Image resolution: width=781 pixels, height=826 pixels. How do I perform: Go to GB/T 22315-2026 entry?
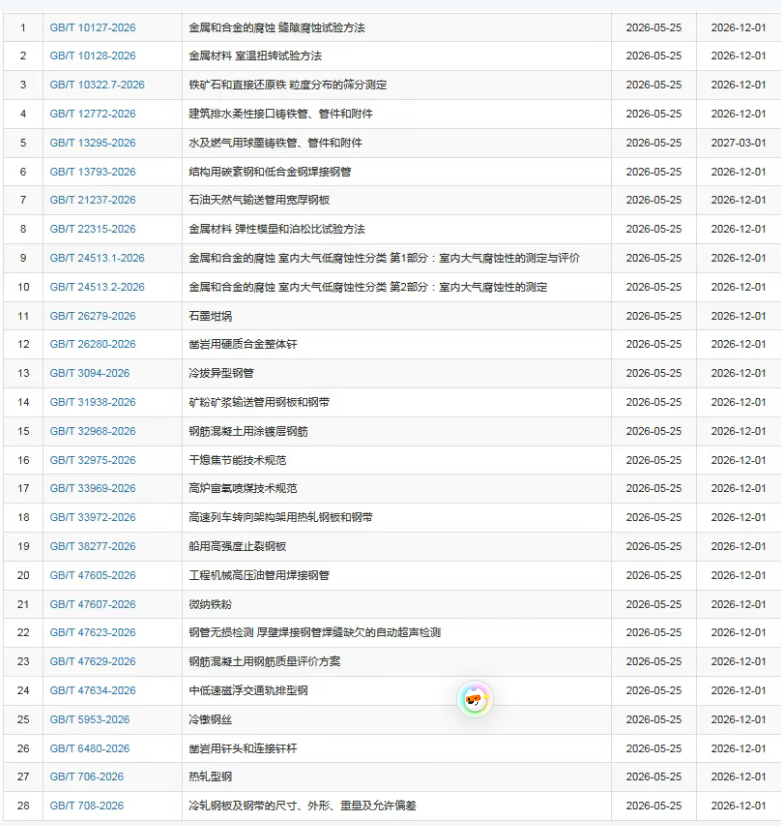(x=93, y=229)
